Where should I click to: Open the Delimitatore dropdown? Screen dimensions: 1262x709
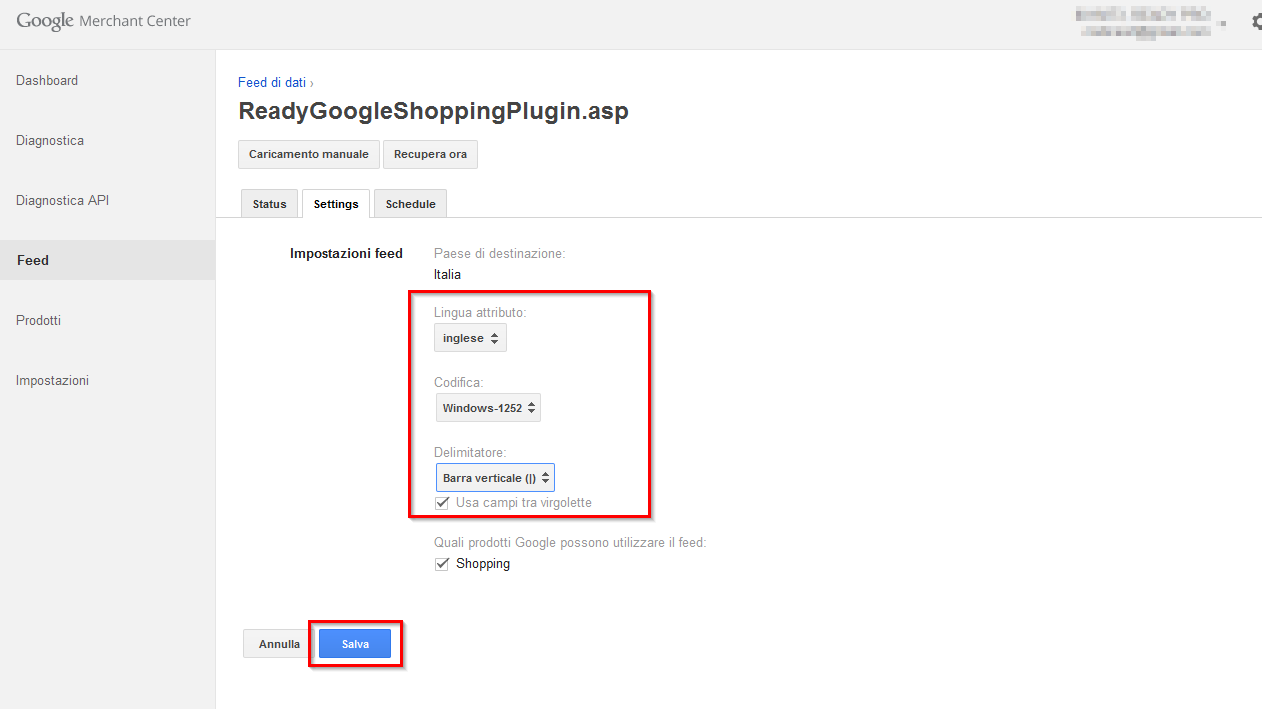495,477
